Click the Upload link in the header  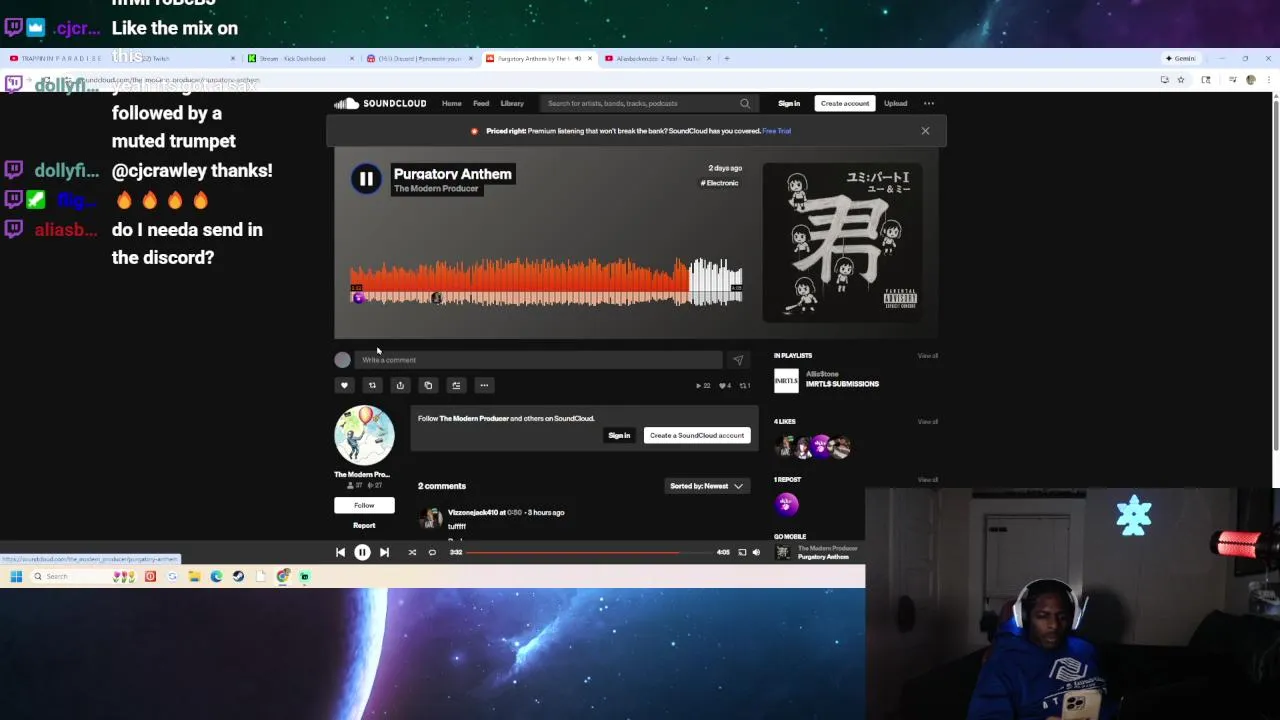(895, 103)
